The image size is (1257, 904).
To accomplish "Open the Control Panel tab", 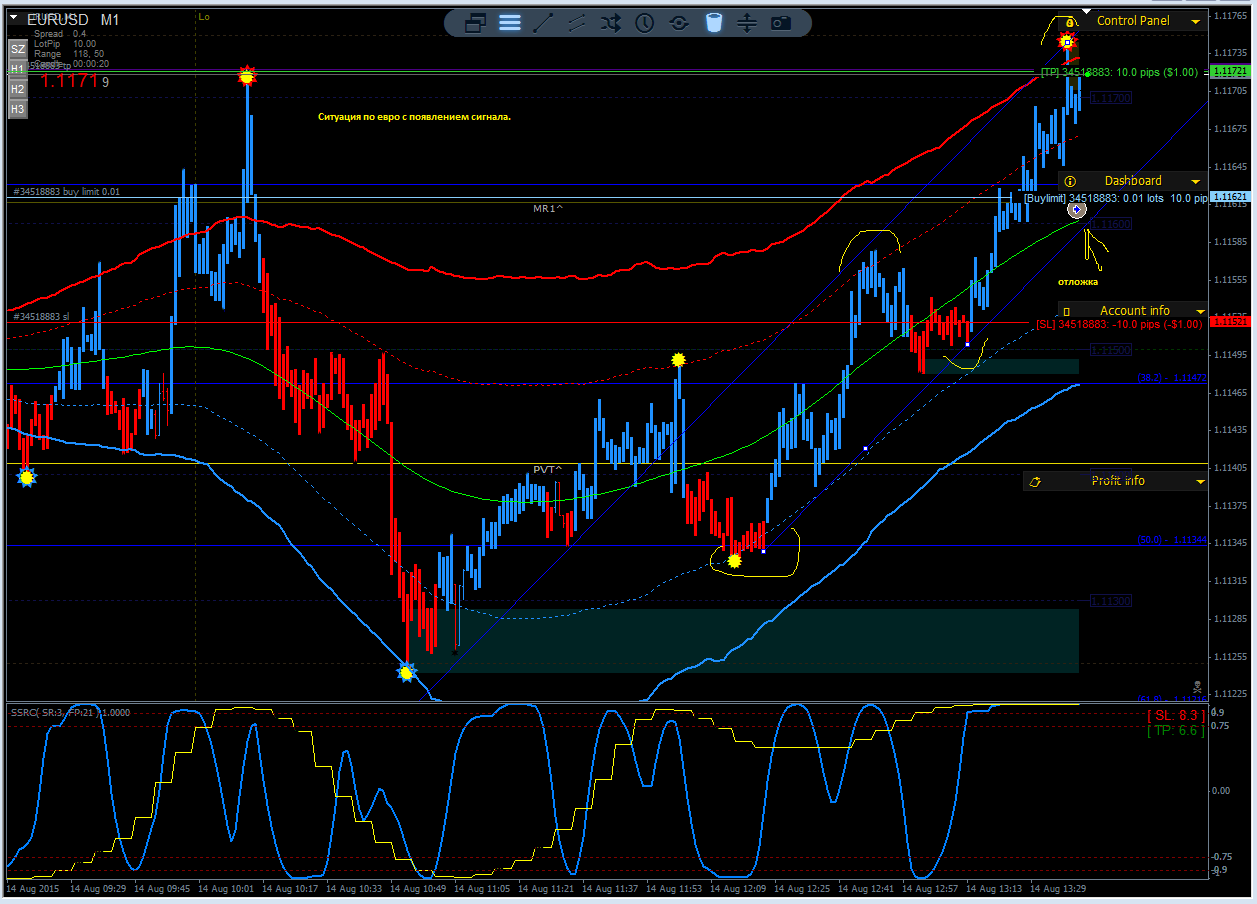I will click(1133, 21).
